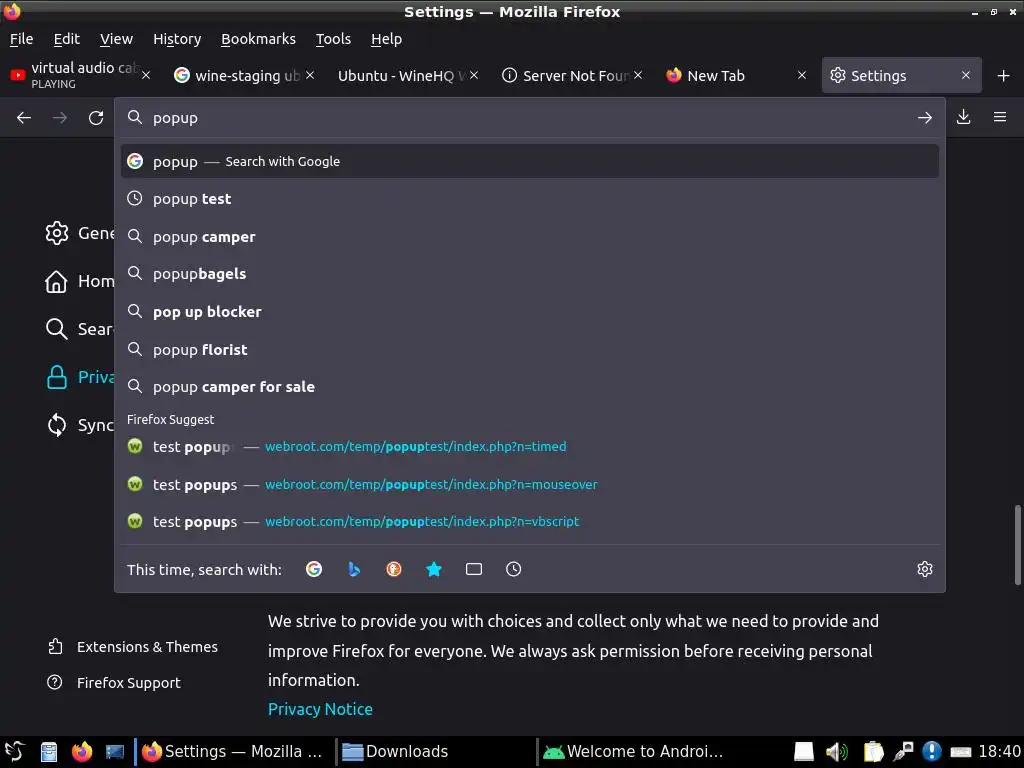The width and height of the screenshot is (1024, 768).
Task: Choose 'popup camper for sale' suggestion
Action: click(530, 387)
